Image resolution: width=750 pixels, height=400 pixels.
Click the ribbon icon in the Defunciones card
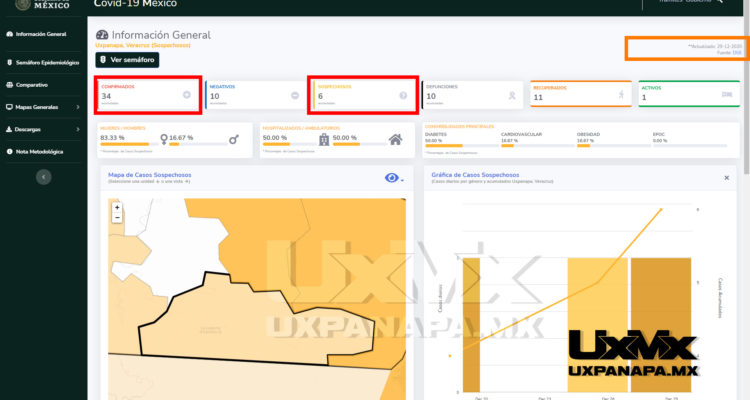(512, 96)
